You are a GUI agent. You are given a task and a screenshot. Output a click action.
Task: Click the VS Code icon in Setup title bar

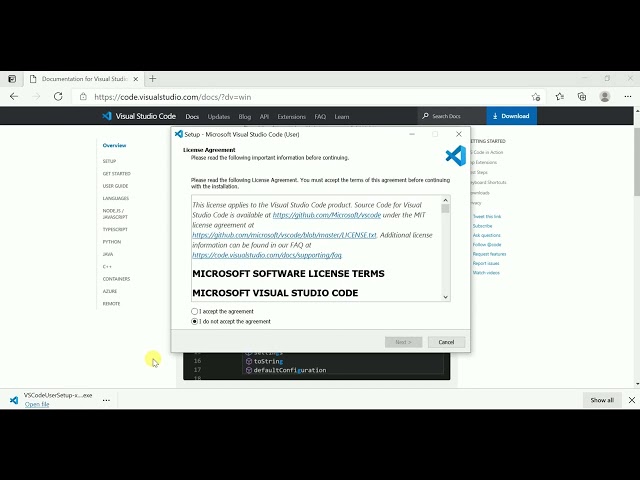tap(178, 134)
